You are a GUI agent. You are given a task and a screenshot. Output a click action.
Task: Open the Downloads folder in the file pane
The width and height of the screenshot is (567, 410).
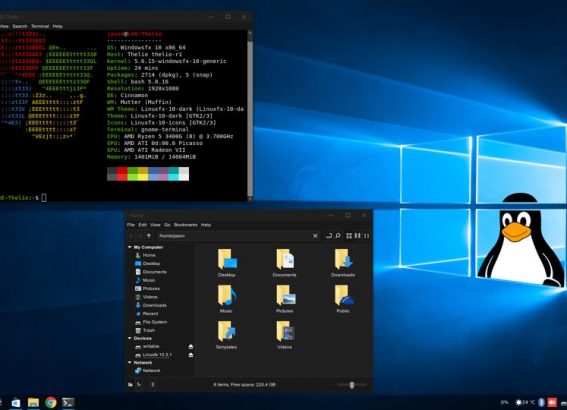click(343, 263)
